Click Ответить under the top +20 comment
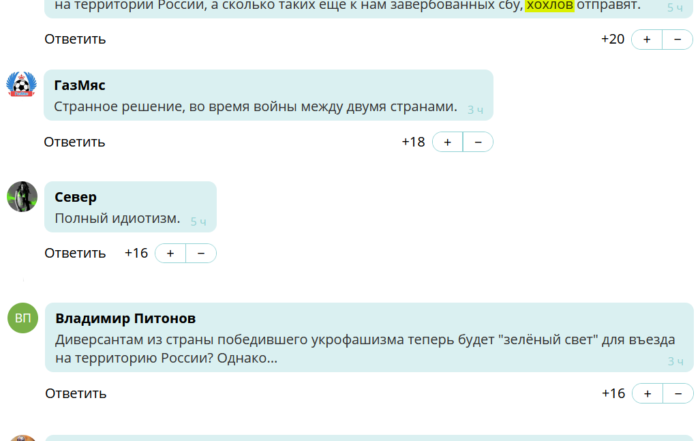 coord(75,39)
